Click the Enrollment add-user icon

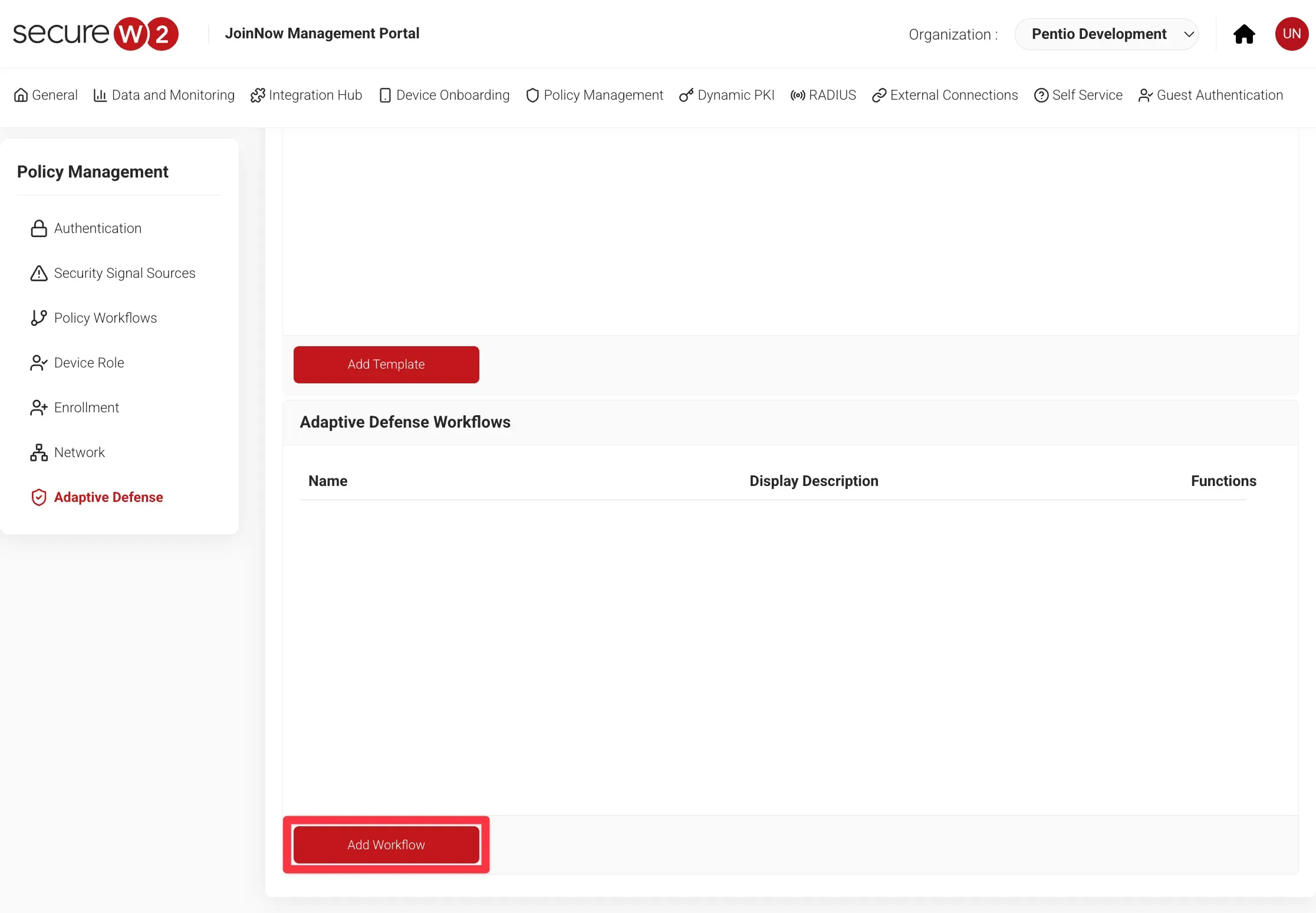pos(39,408)
